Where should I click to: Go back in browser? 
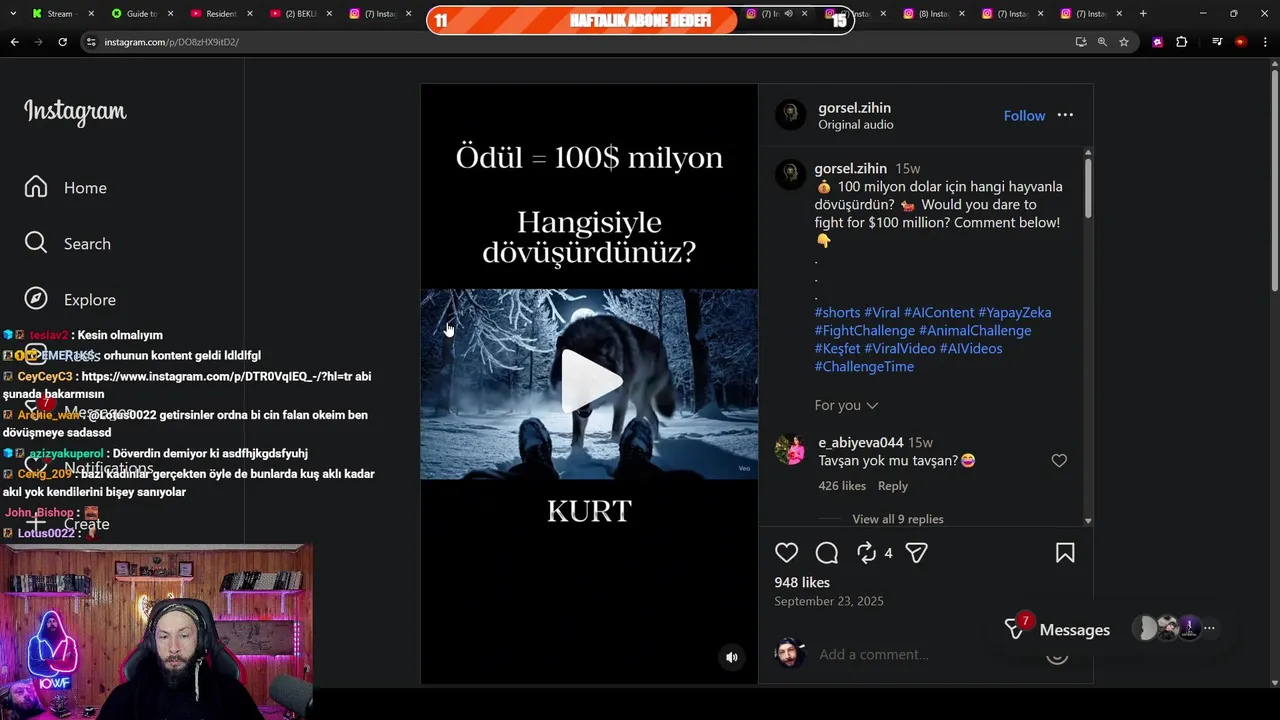14,42
